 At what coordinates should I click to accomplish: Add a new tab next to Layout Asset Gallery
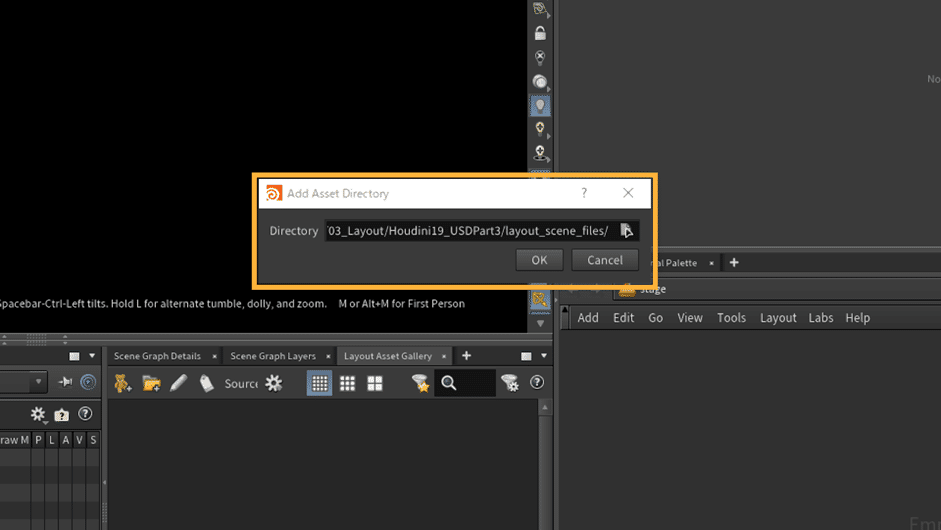pos(466,356)
